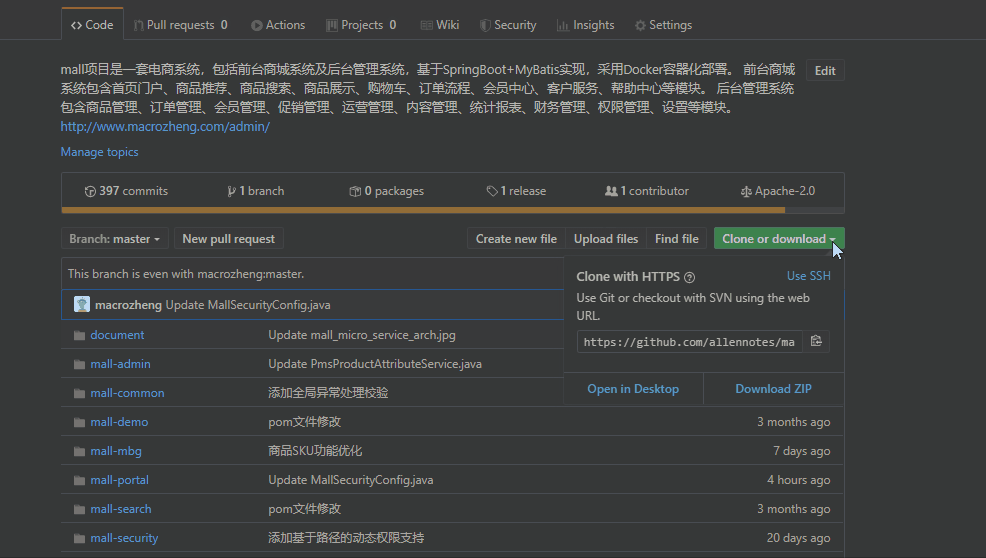Viewport: 986px width, 558px height.
Task: Click Upload files button
Action: point(606,239)
